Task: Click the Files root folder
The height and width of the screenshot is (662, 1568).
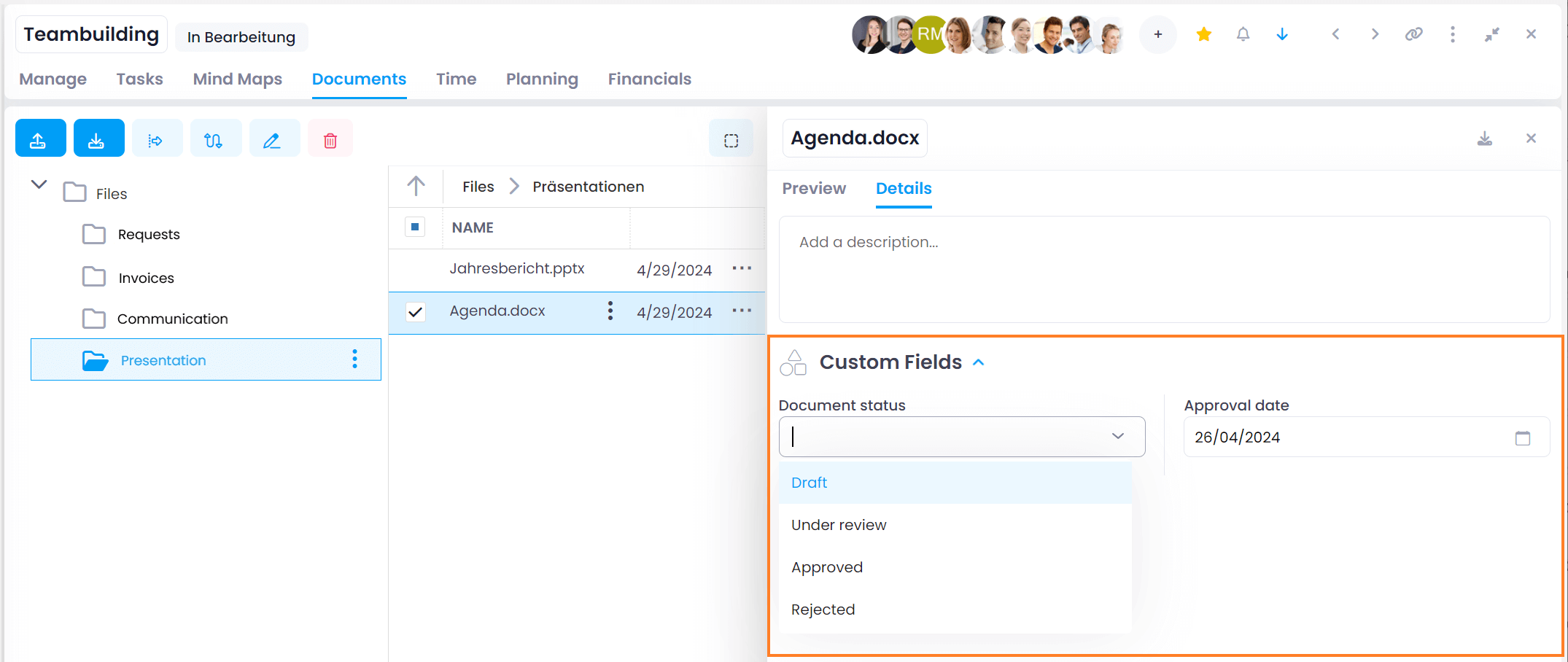Action: click(111, 194)
